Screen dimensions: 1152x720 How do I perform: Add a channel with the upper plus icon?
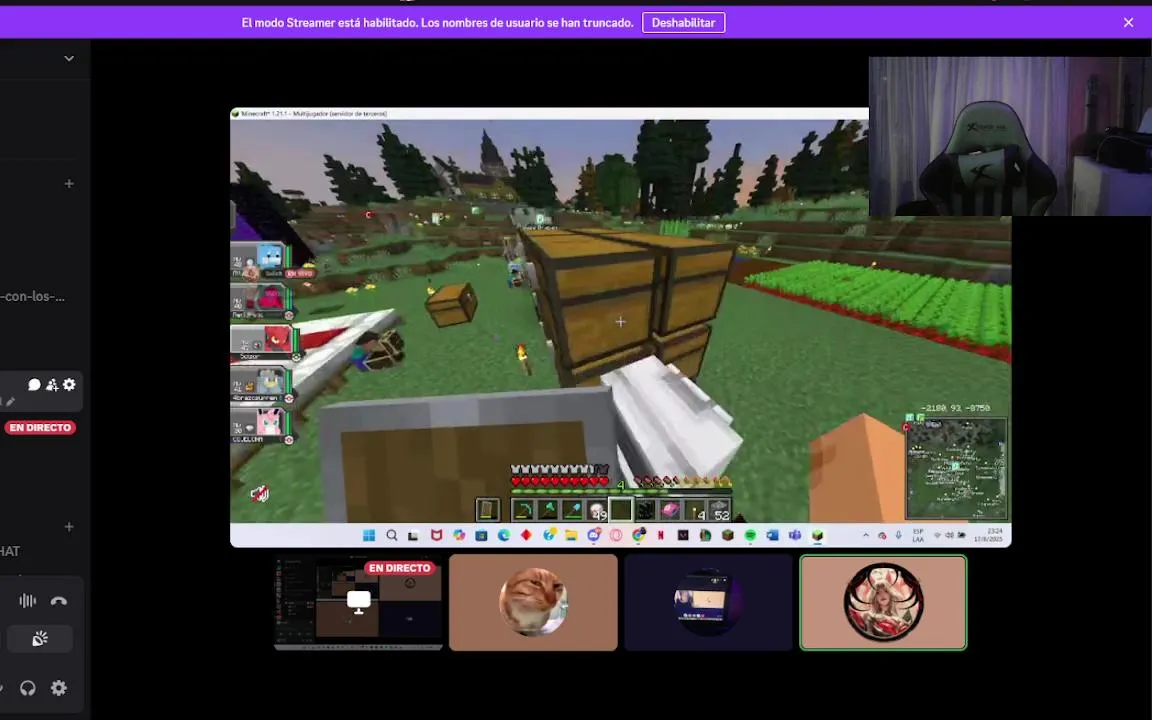(69, 184)
